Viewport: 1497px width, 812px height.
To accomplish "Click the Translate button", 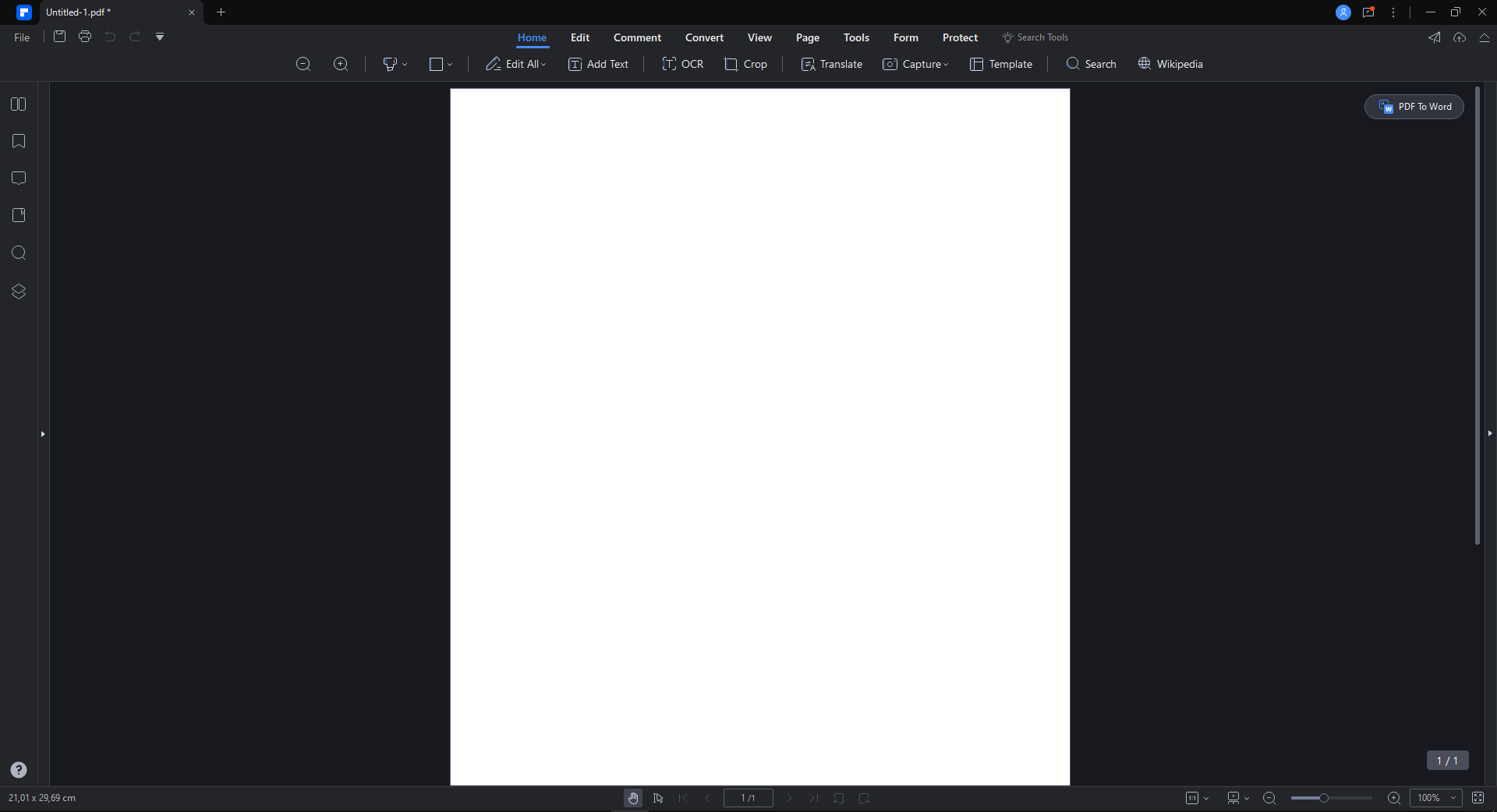I will (x=831, y=64).
